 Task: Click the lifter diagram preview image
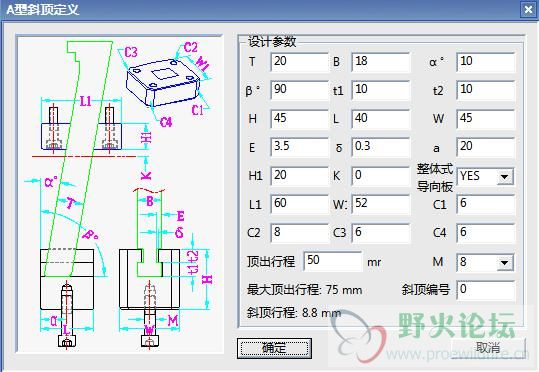pos(119,194)
